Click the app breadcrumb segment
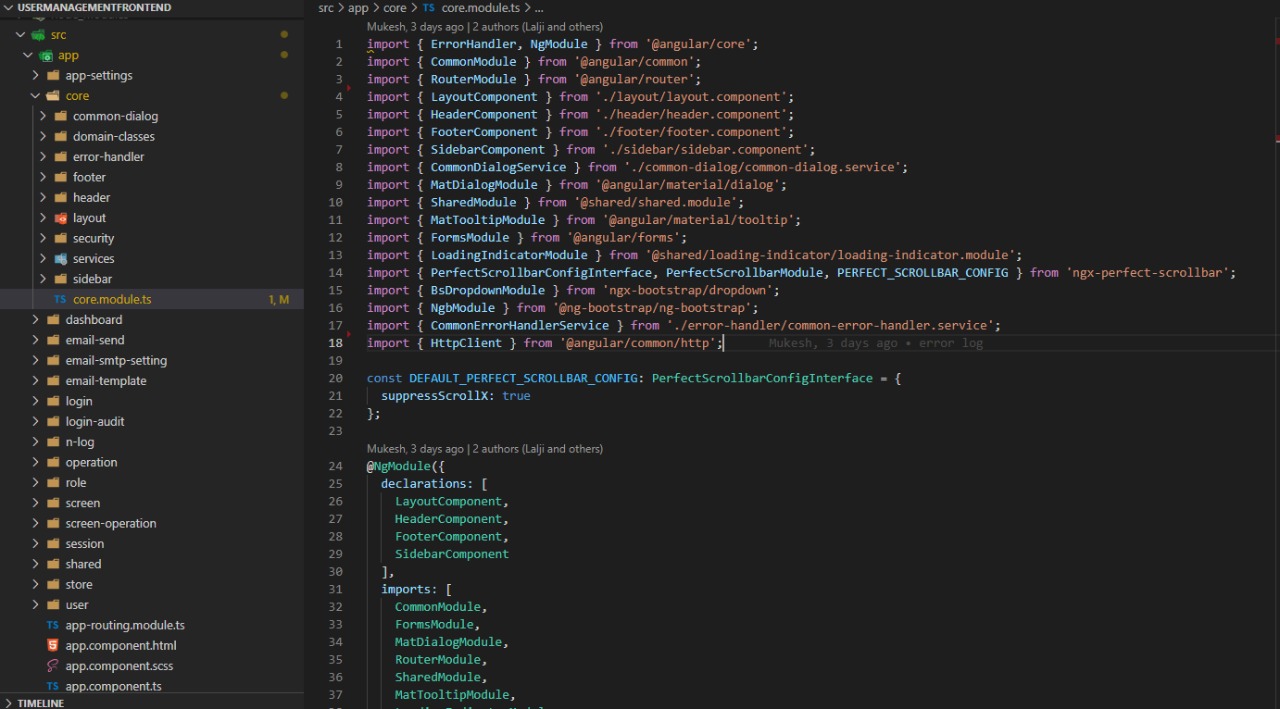The width and height of the screenshot is (1280, 709). point(358,8)
